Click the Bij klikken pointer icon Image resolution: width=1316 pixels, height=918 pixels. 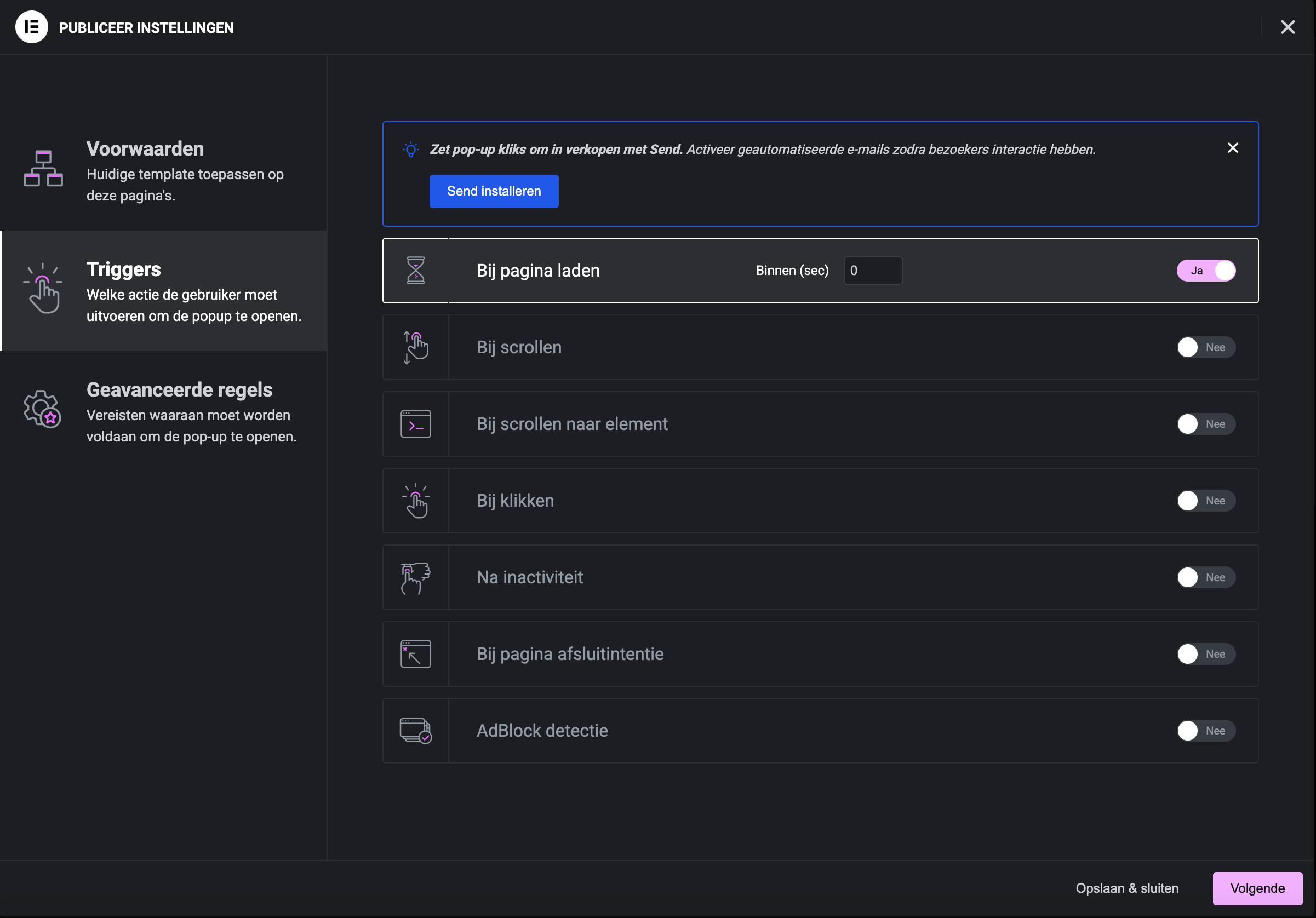click(415, 501)
